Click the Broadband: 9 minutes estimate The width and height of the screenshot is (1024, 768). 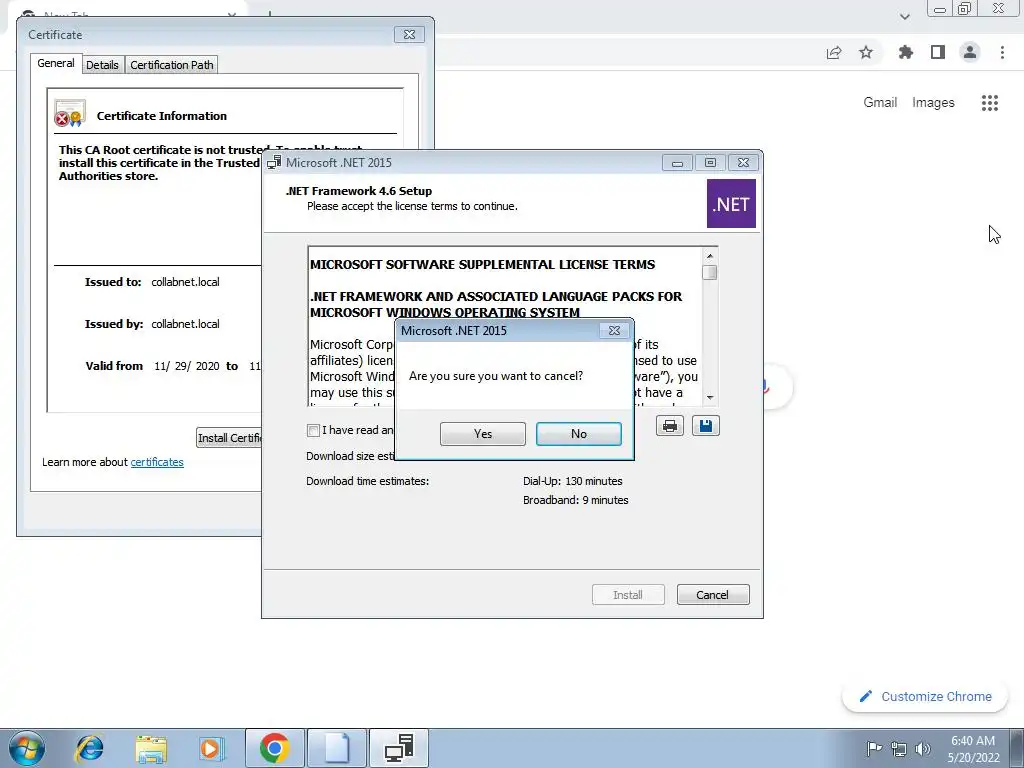(x=575, y=500)
